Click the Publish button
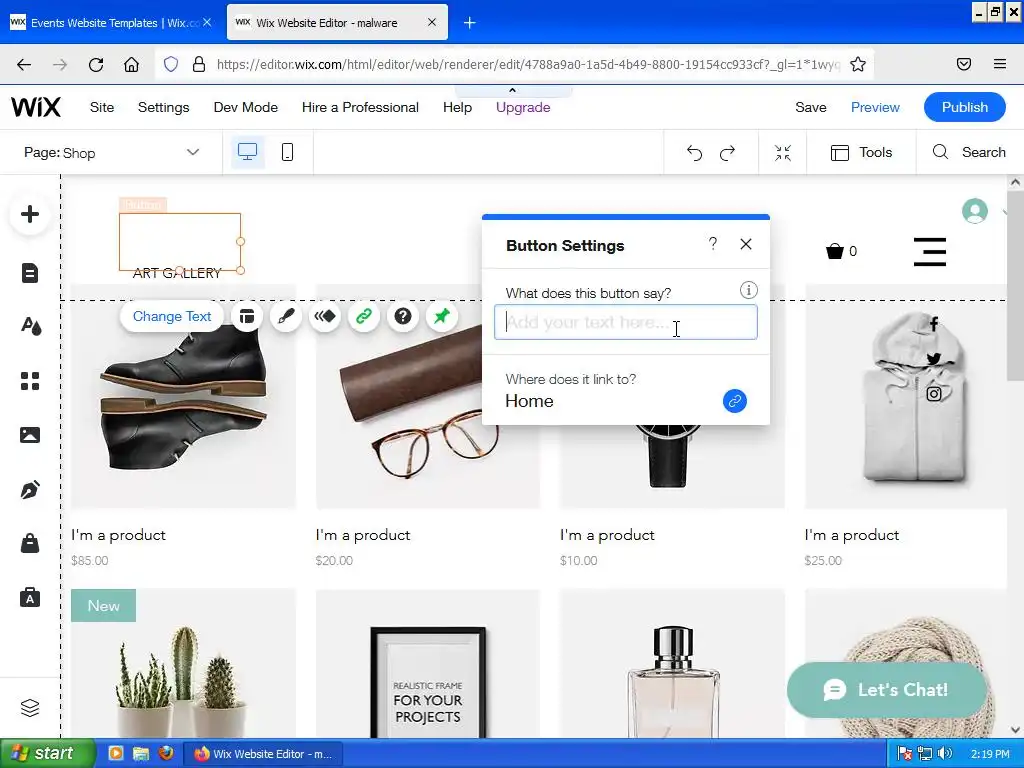 click(x=965, y=107)
